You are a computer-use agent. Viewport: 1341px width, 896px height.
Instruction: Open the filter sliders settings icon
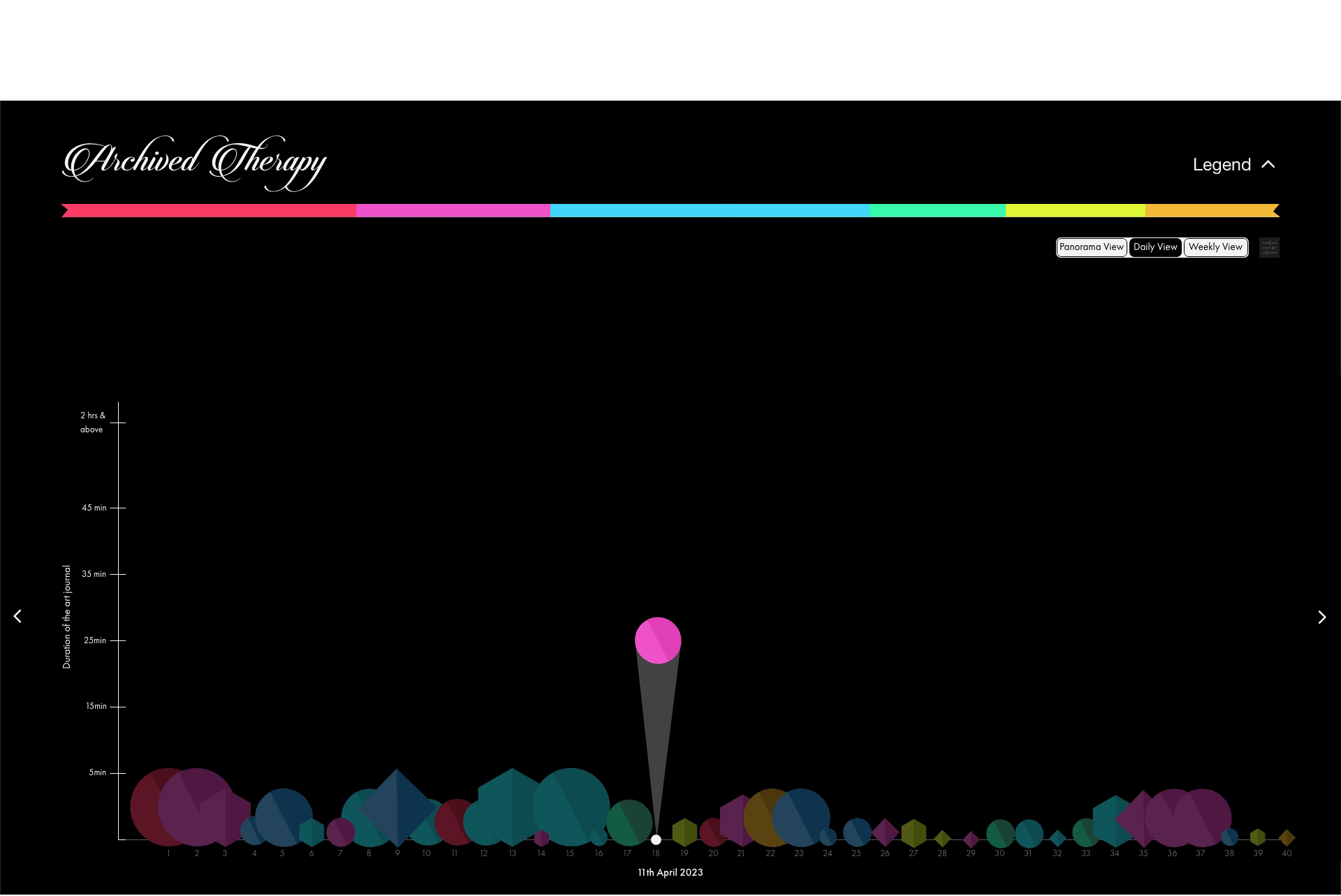click(x=1269, y=248)
